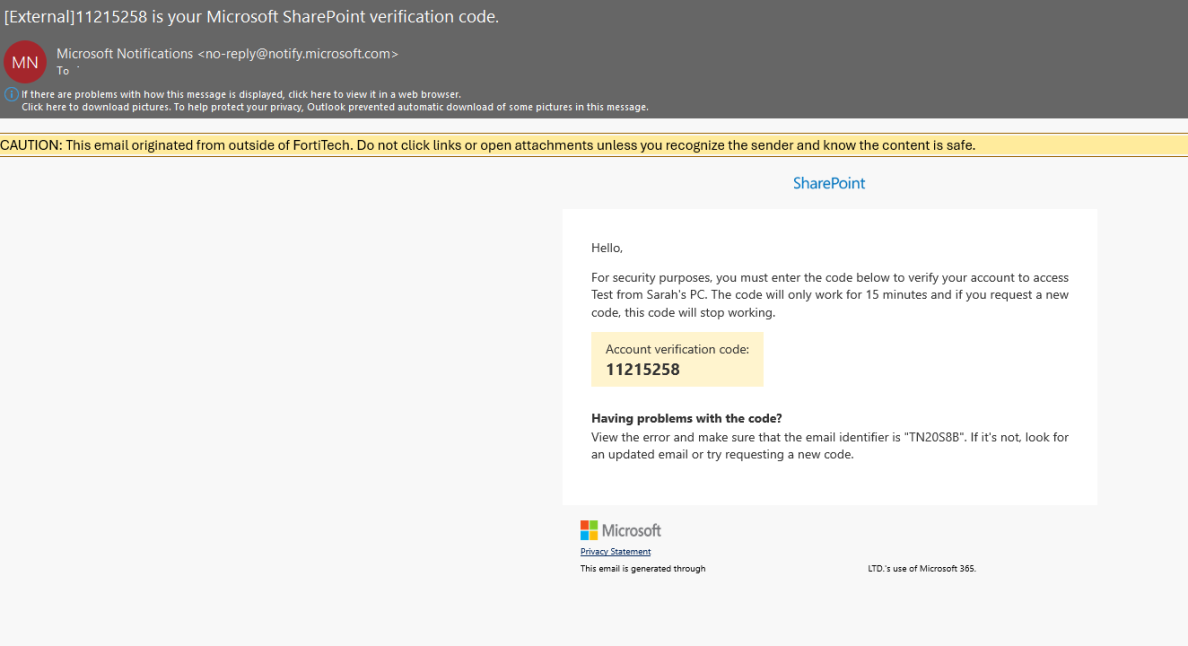Click the MN sender avatar circle

coord(25,61)
